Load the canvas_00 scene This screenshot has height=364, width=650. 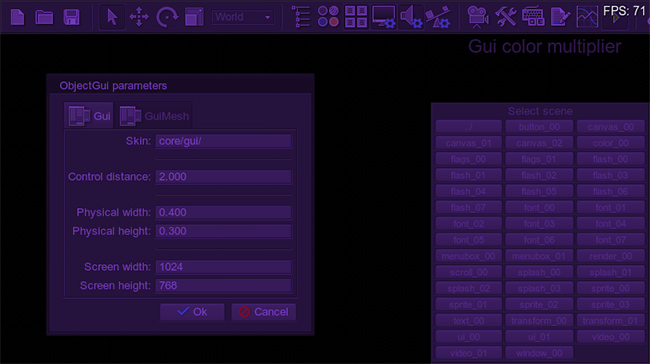611,127
